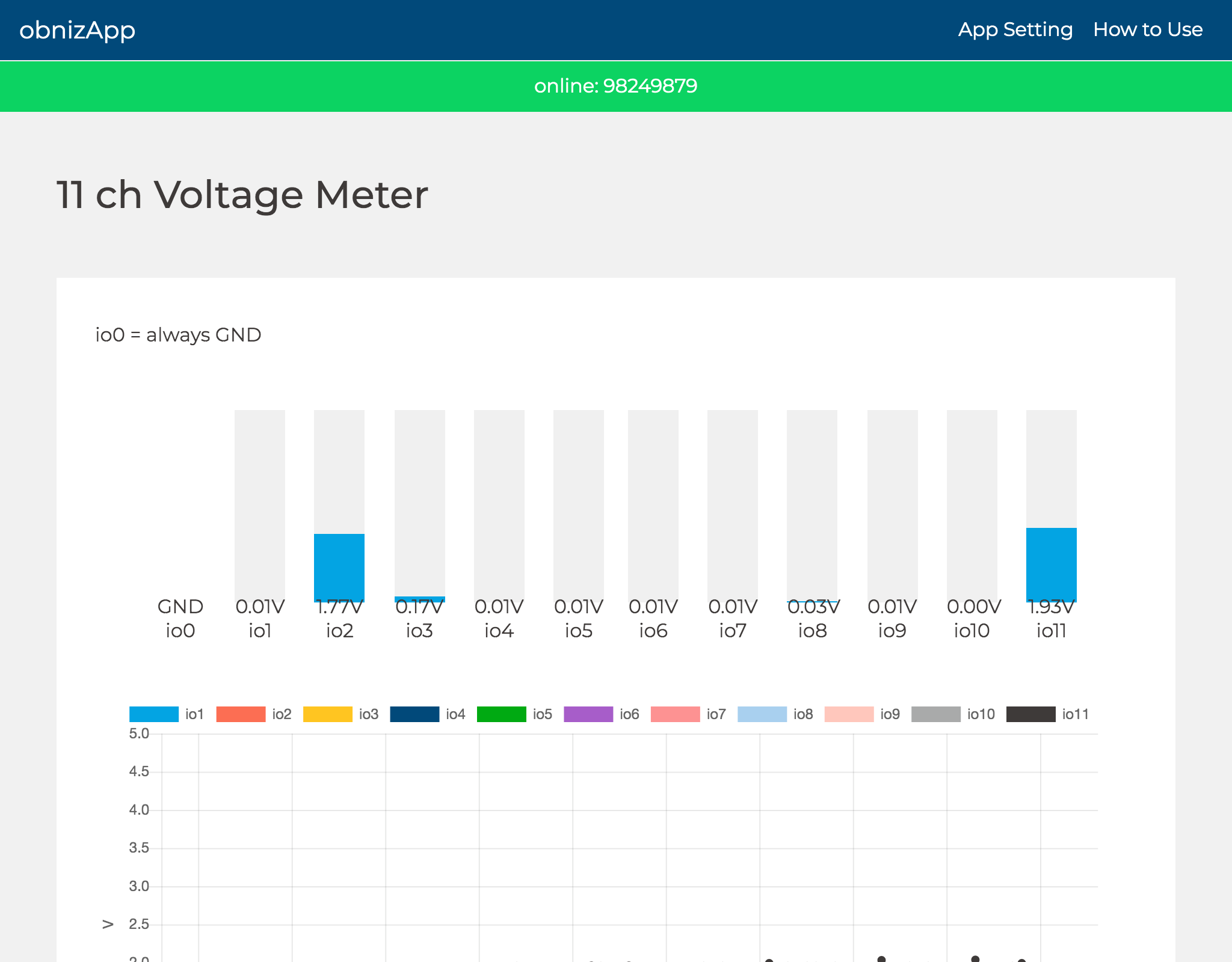Click the io3 small voltage bar
The height and width of the screenshot is (962, 1232).
coord(419,599)
